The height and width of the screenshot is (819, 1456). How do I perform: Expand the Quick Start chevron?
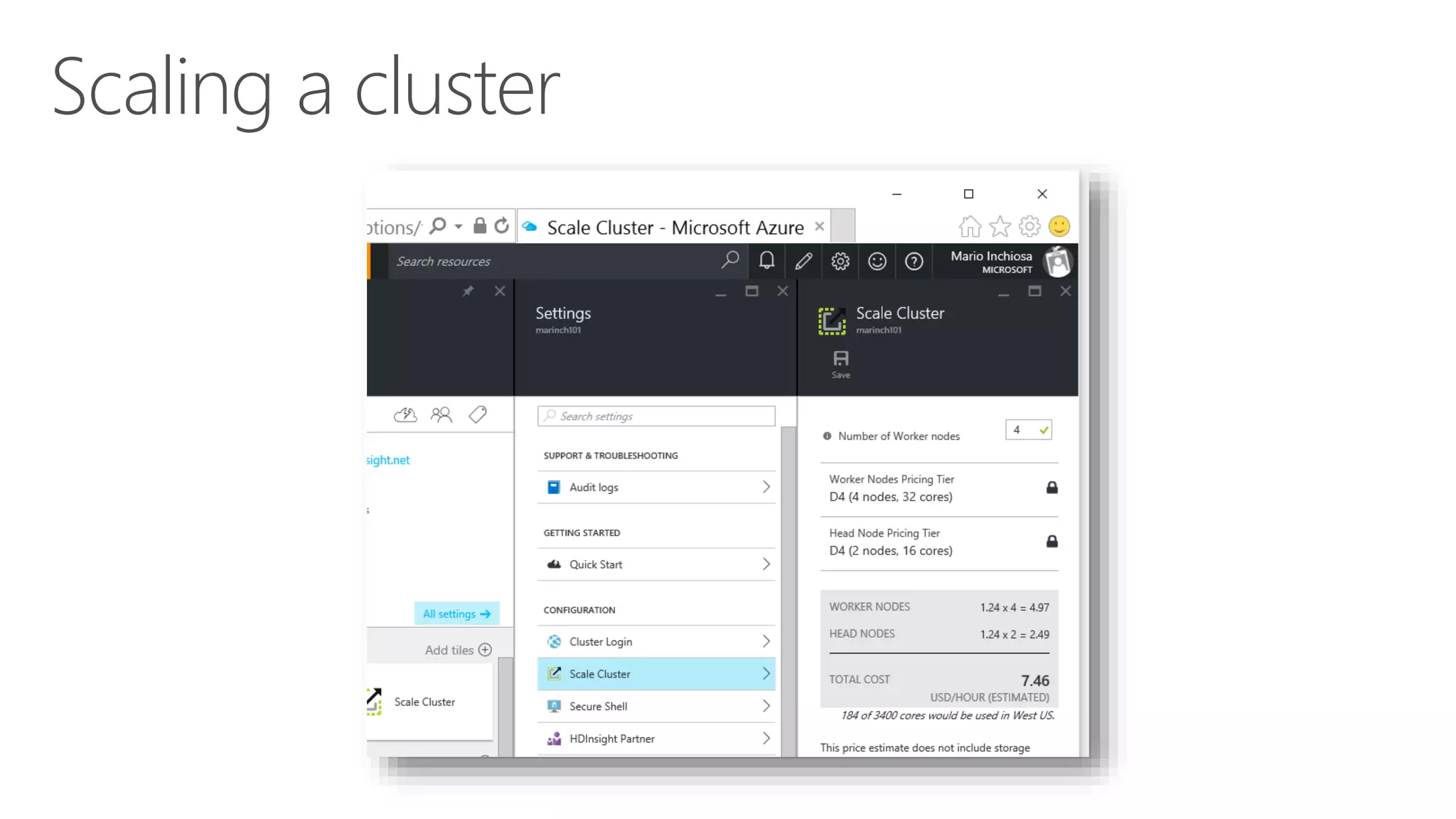766,564
